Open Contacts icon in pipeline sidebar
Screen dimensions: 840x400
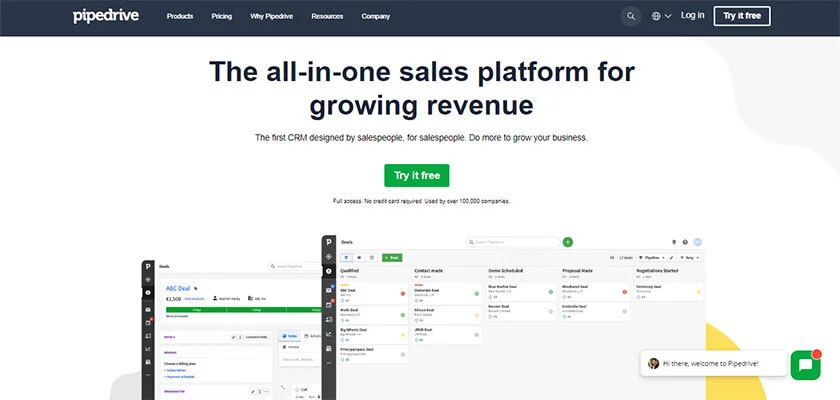point(329,319)
